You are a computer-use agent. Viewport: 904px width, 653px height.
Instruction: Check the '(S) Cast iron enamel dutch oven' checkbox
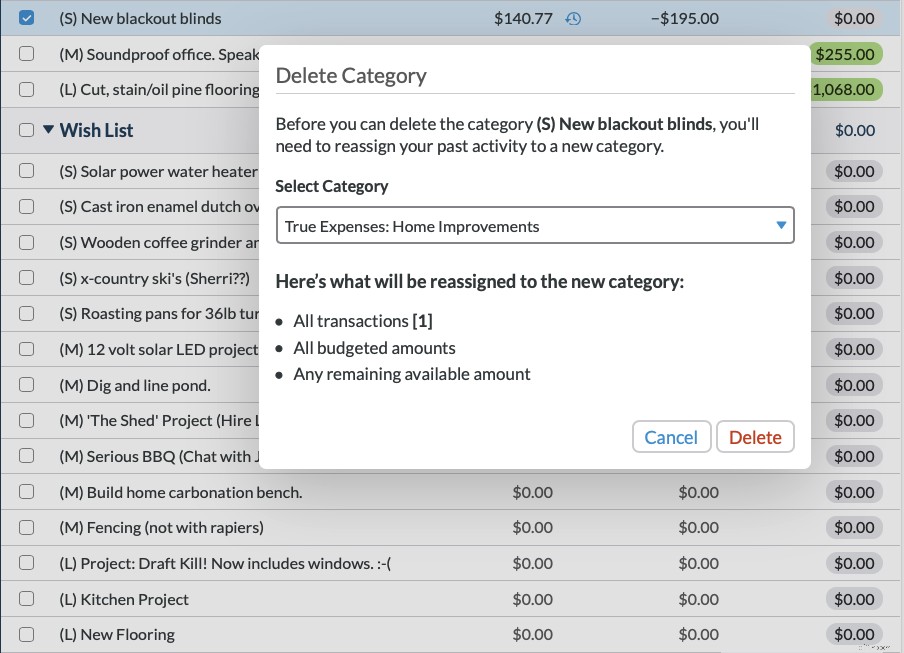[x=27, y=206]
